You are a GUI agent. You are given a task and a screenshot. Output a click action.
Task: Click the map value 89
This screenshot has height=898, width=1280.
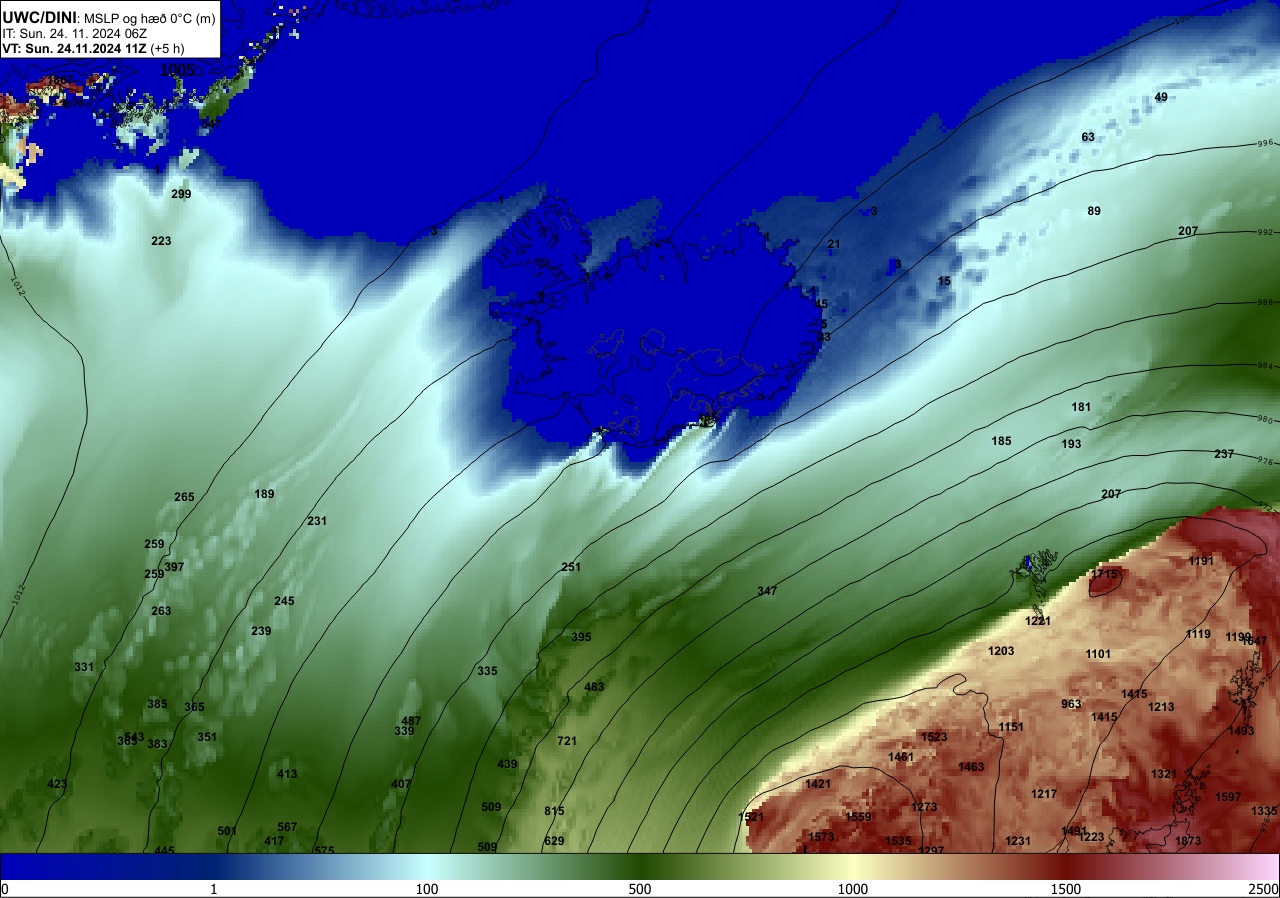1094,211
